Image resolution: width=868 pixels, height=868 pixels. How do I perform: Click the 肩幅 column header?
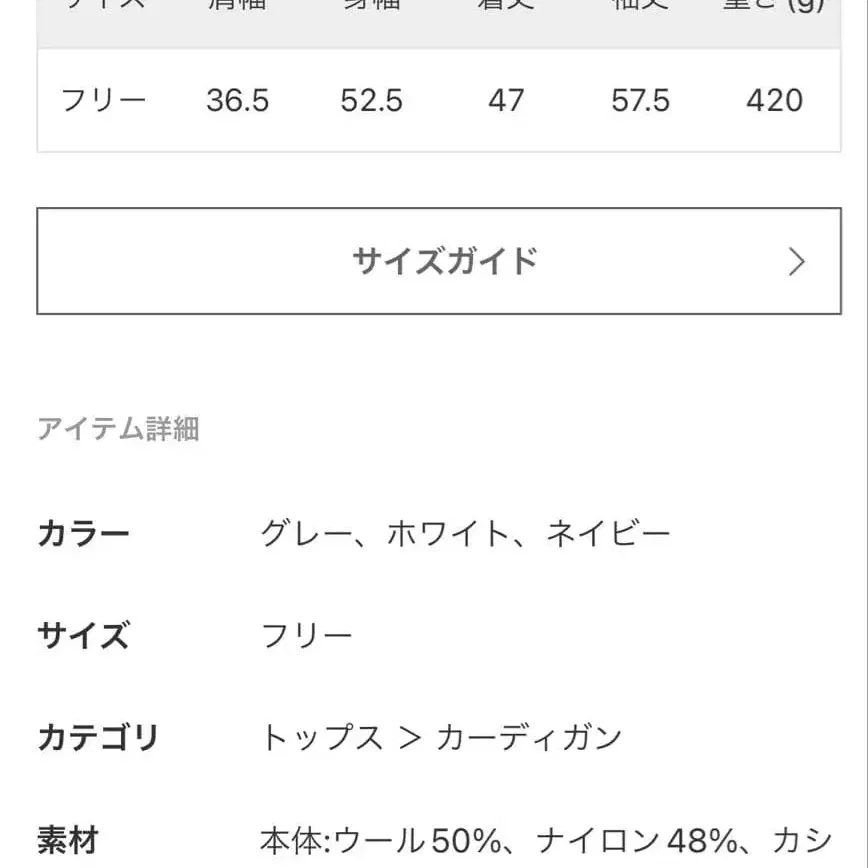click(239, 8)
